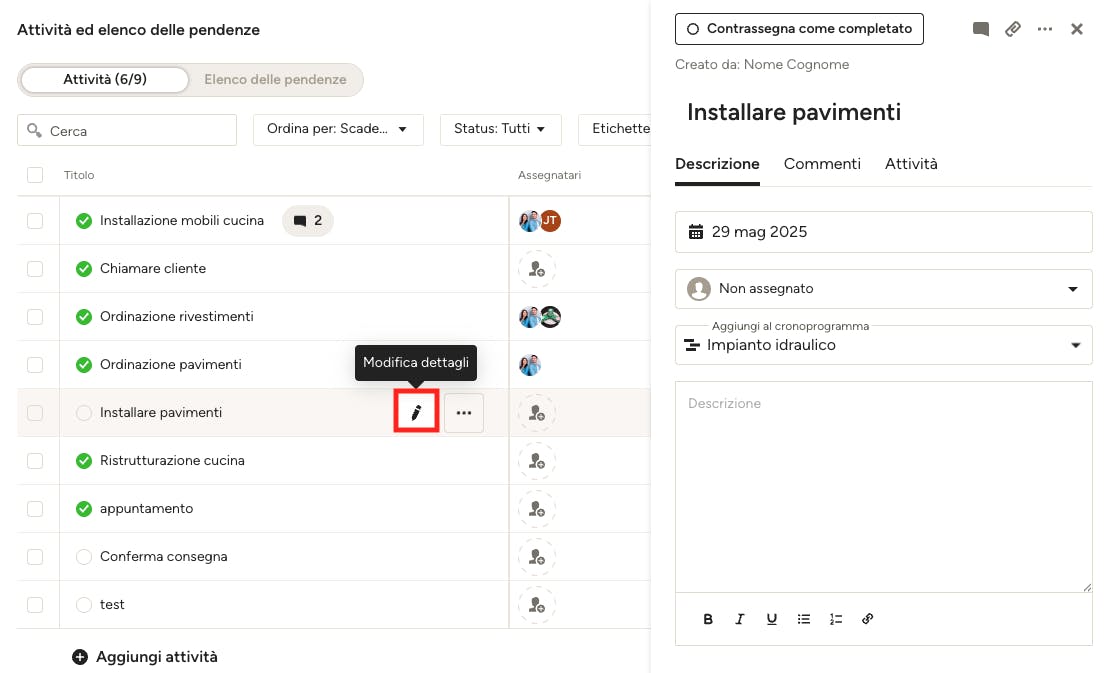Open the Non assegnato assignee dropdown
1113x673 pixels.
pos(883,289)
